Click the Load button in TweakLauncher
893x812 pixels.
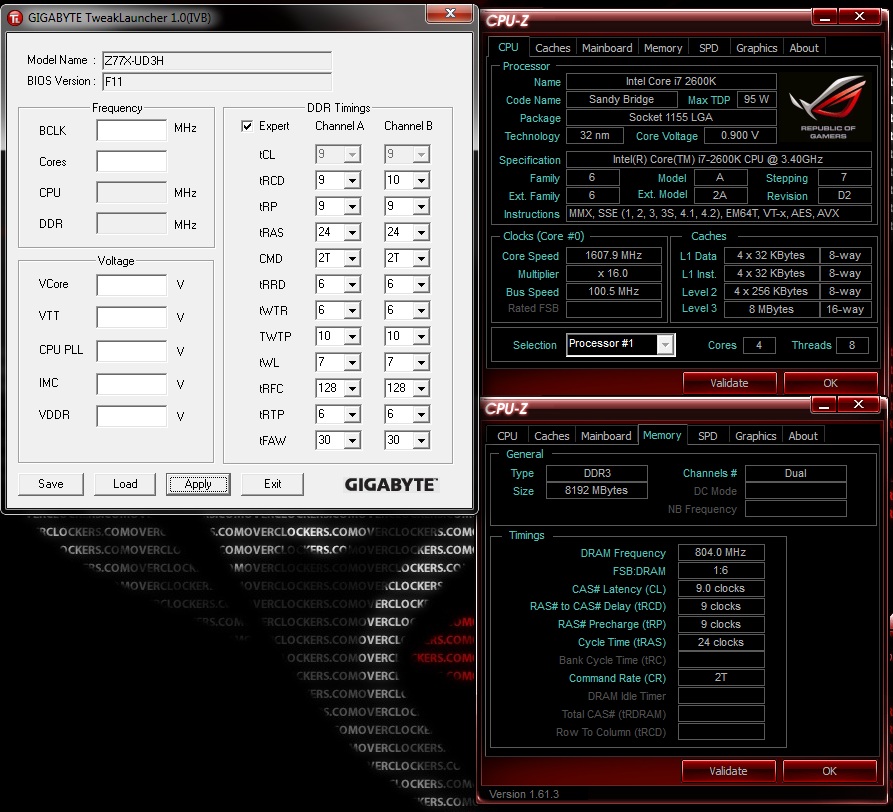125,484
